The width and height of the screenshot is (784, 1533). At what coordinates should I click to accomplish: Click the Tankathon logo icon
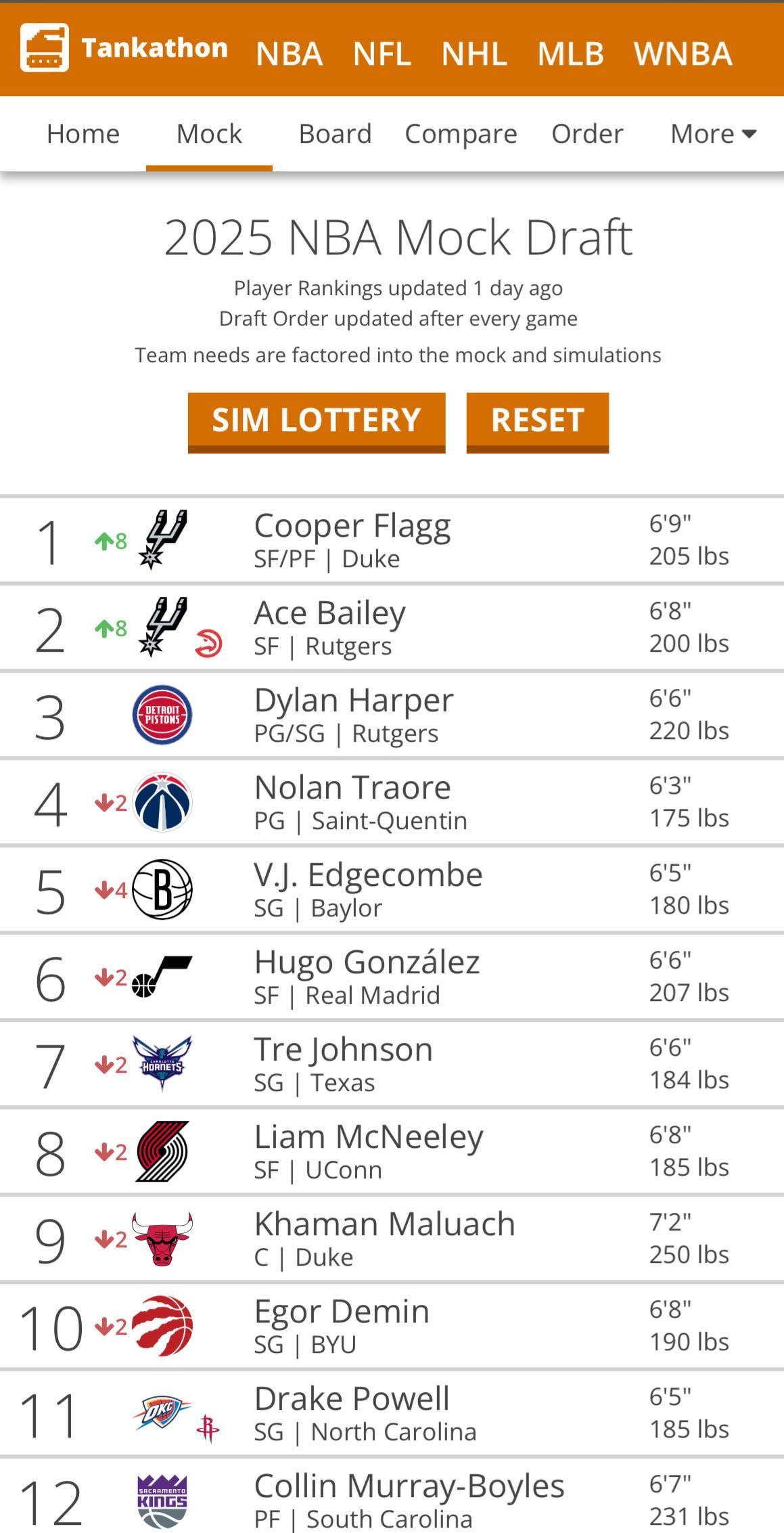pos(45,47)
